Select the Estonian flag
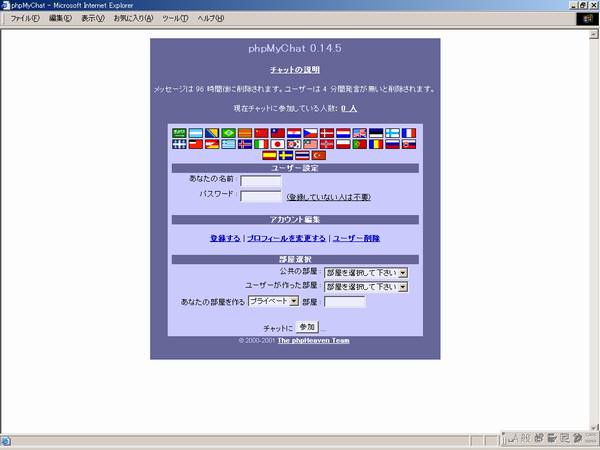 [376, 133]
